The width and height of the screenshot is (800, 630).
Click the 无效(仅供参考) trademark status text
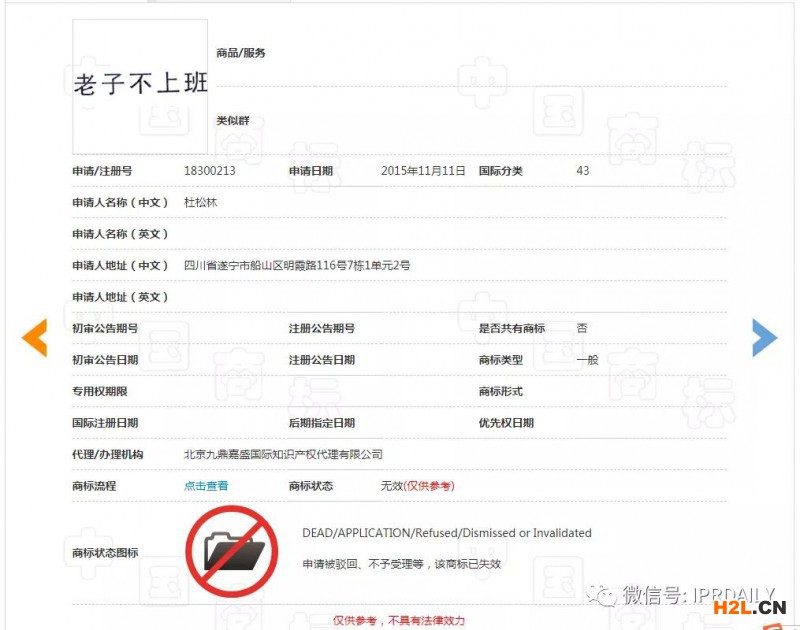(x=417, y=486)
